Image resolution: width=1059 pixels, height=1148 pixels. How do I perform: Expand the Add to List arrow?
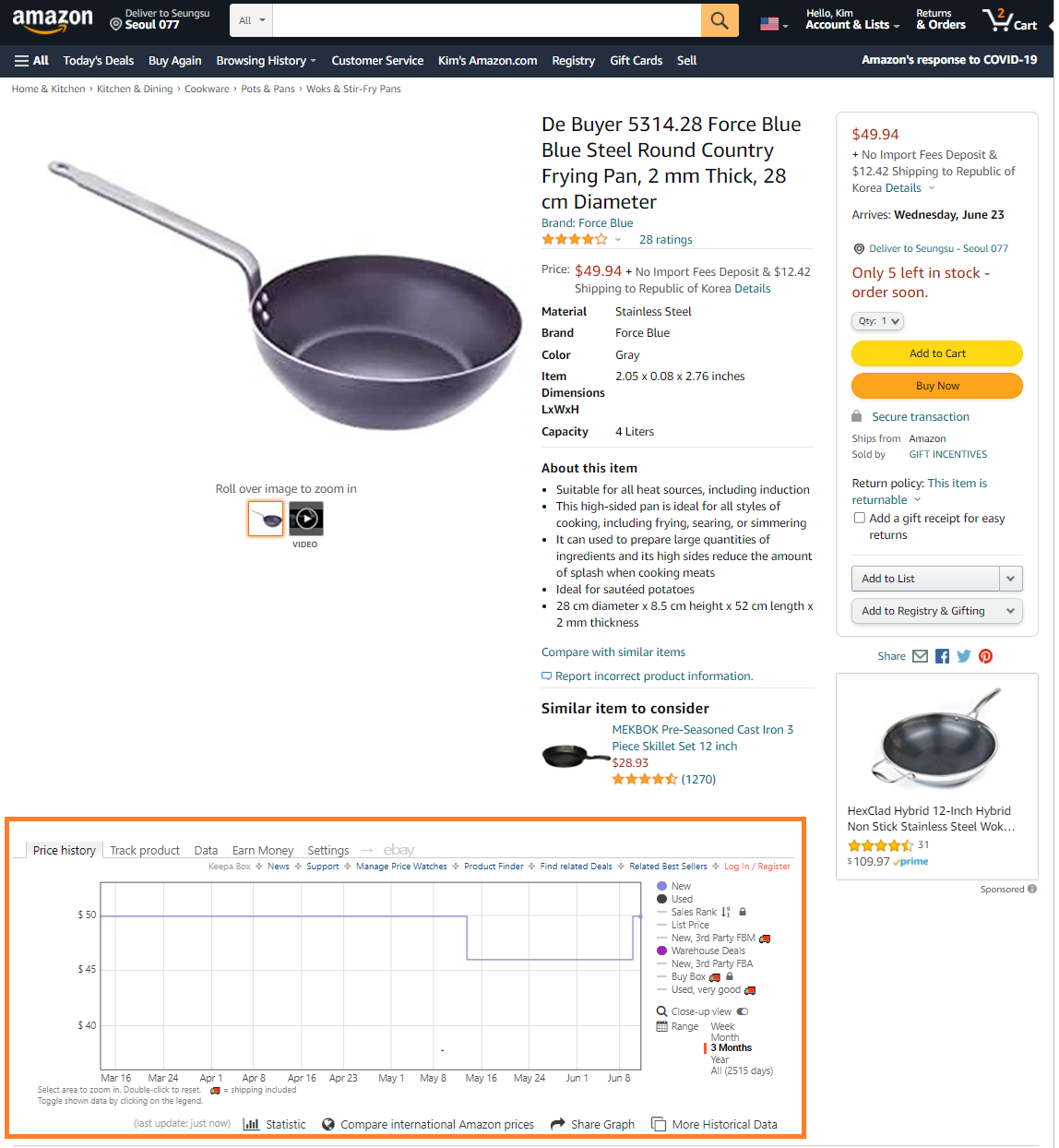click(x=1011, y=579)
